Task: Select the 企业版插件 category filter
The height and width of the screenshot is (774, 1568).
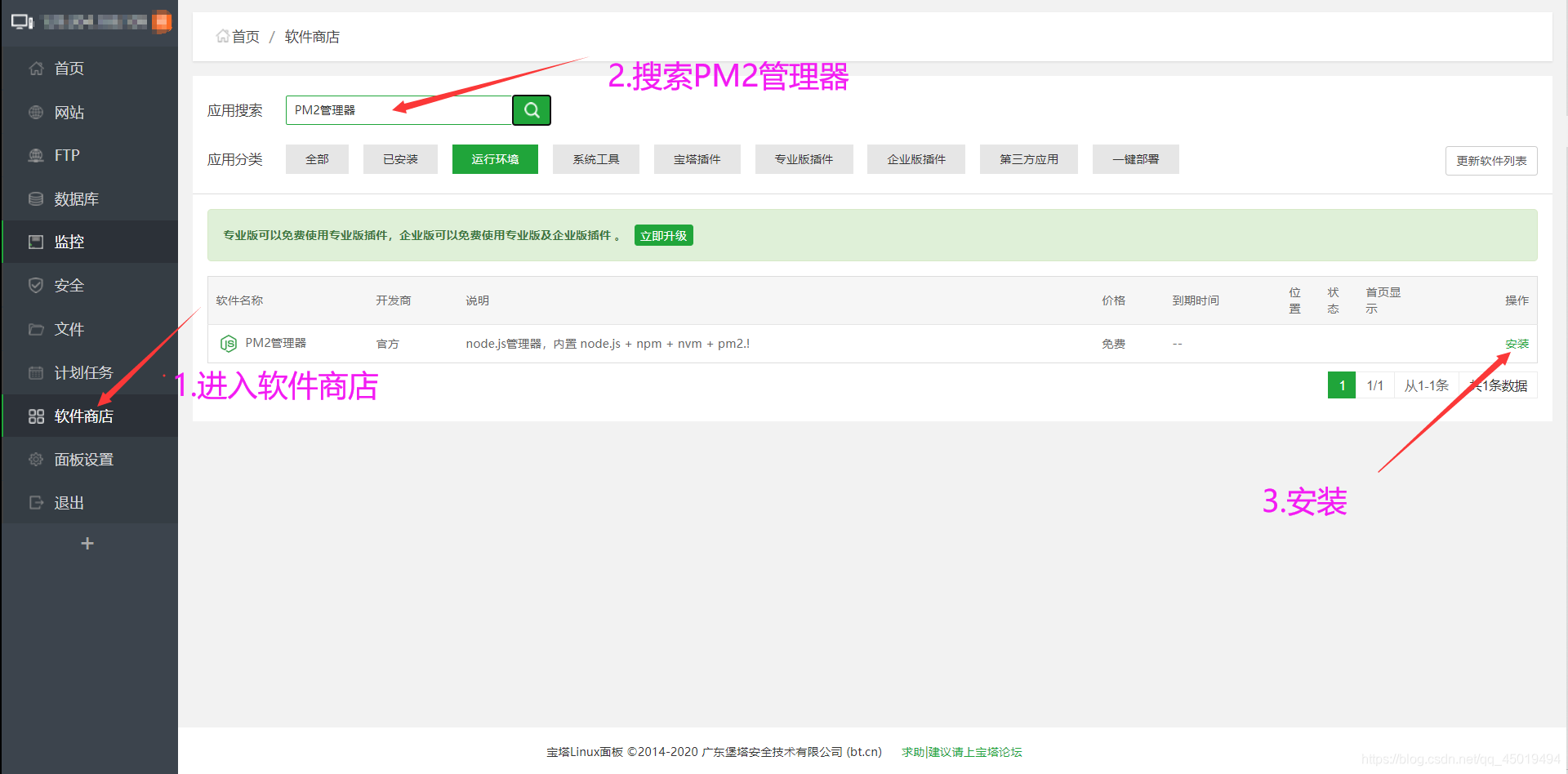Action: (915, 159)
